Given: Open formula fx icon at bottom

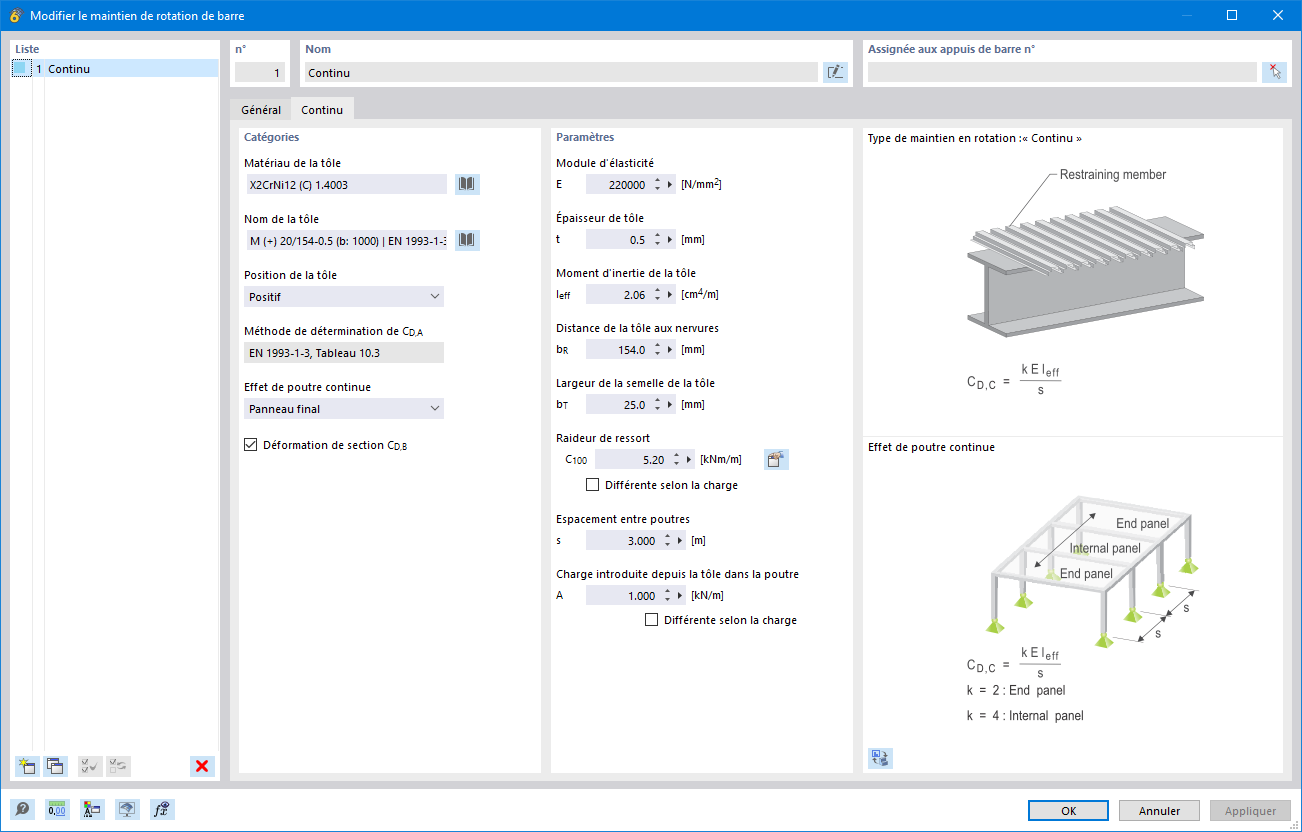Looking at the screenshot, I should coord(162,810).
